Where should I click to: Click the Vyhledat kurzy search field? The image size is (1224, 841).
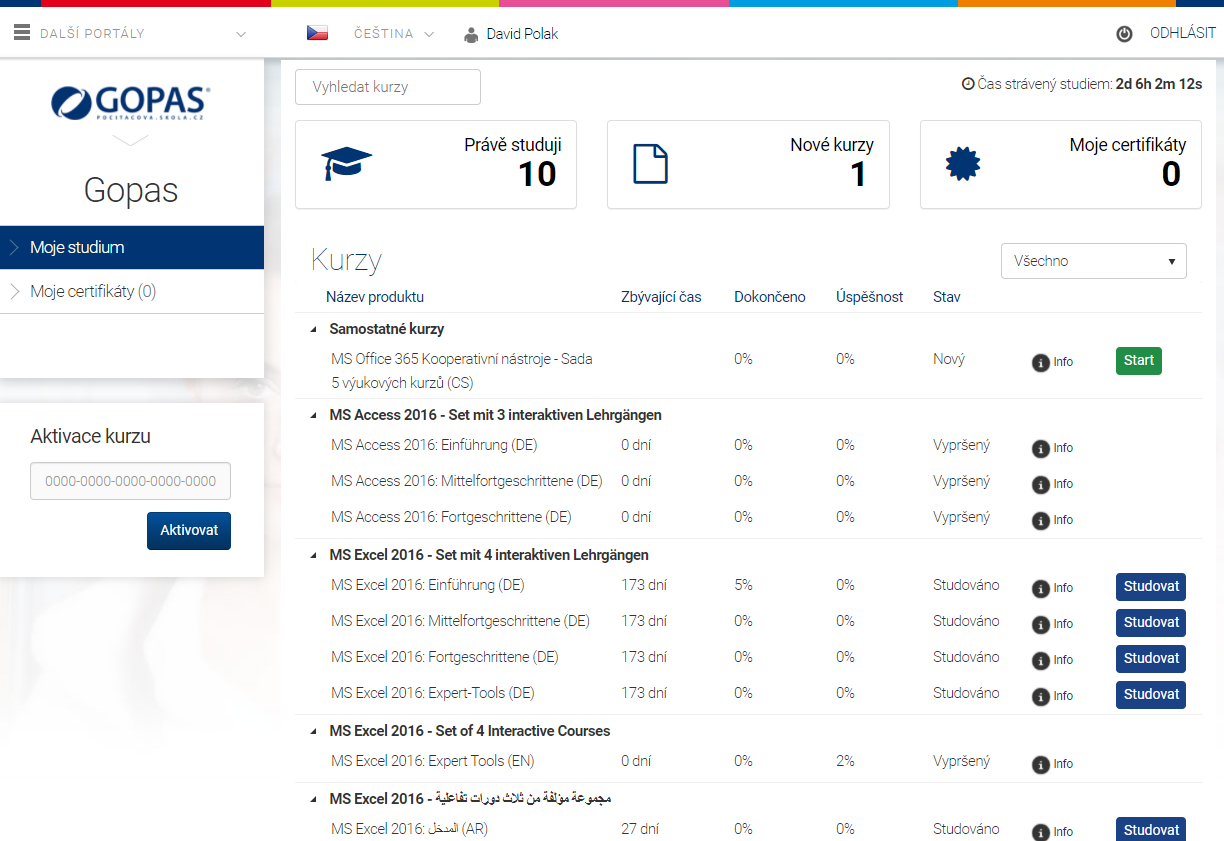pyautogui.click(x=388, y=87)
